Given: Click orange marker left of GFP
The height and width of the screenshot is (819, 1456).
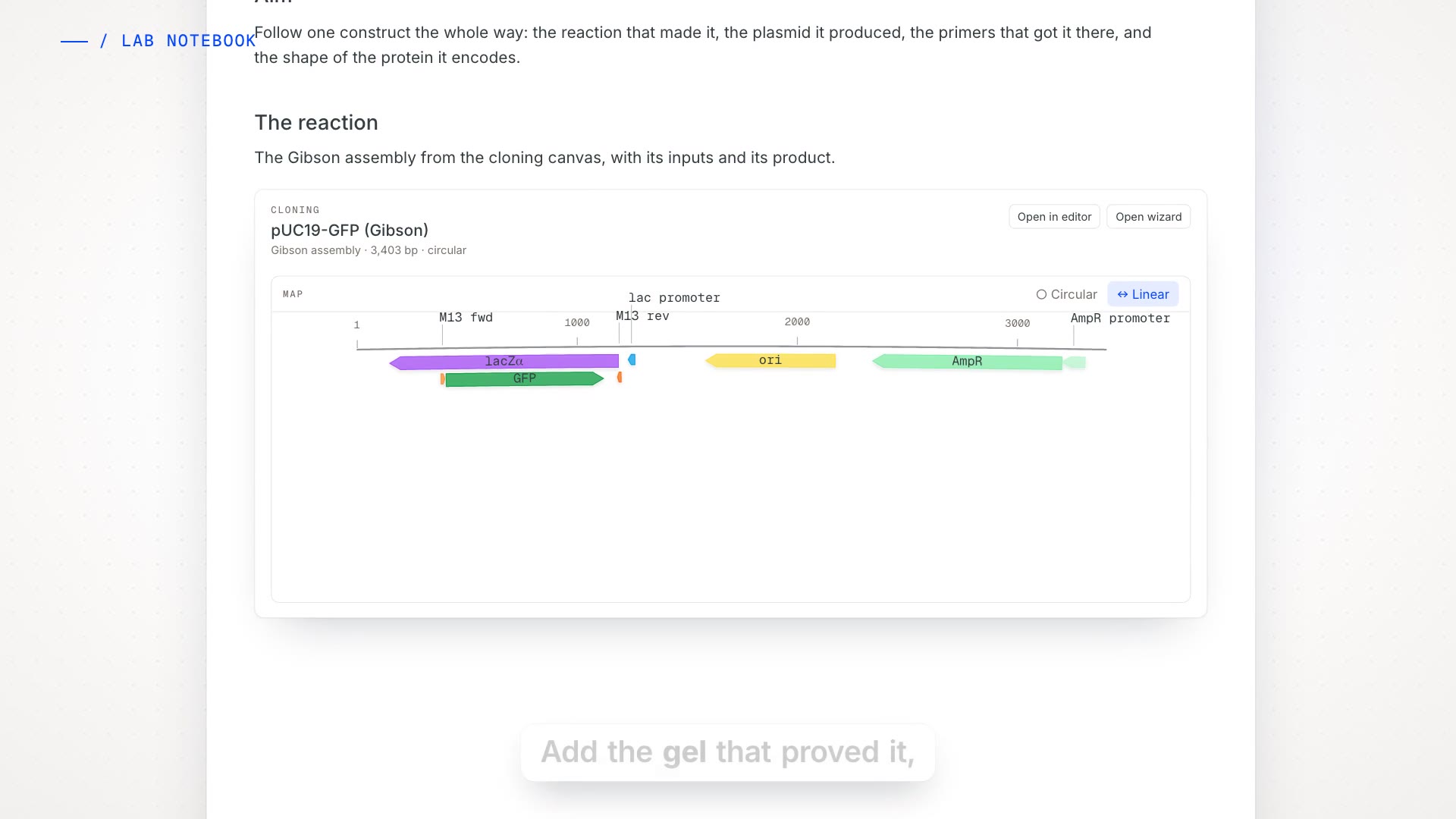Looking at the screenshot, I should tap(442, 378).
